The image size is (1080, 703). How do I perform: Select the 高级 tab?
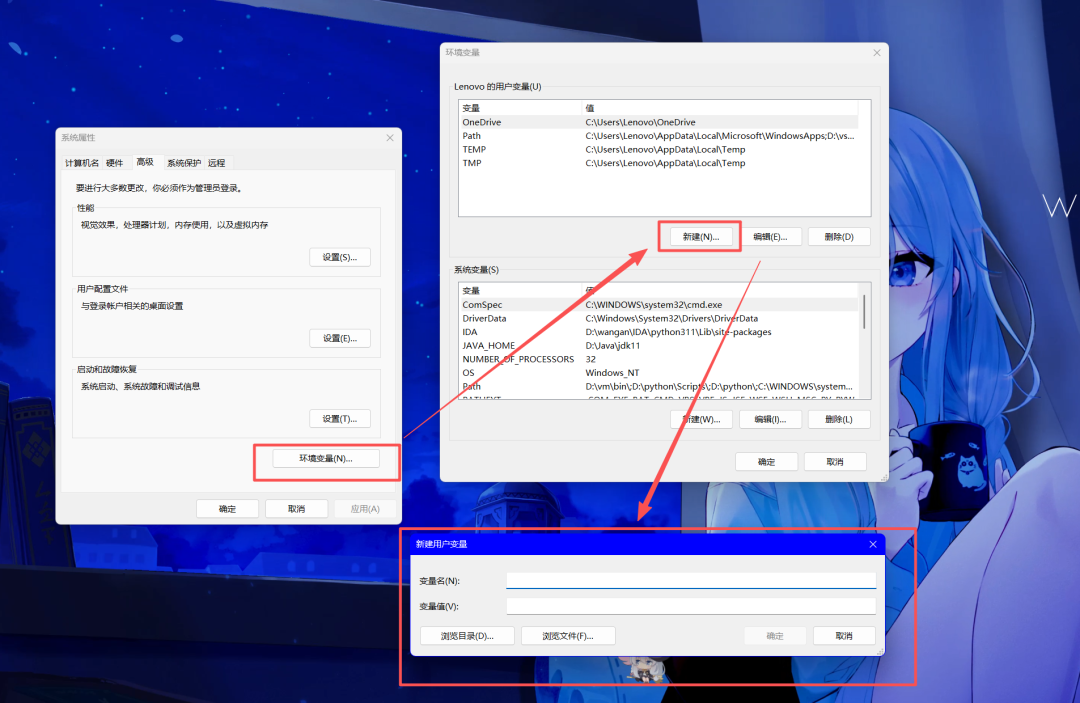(145, 162)
